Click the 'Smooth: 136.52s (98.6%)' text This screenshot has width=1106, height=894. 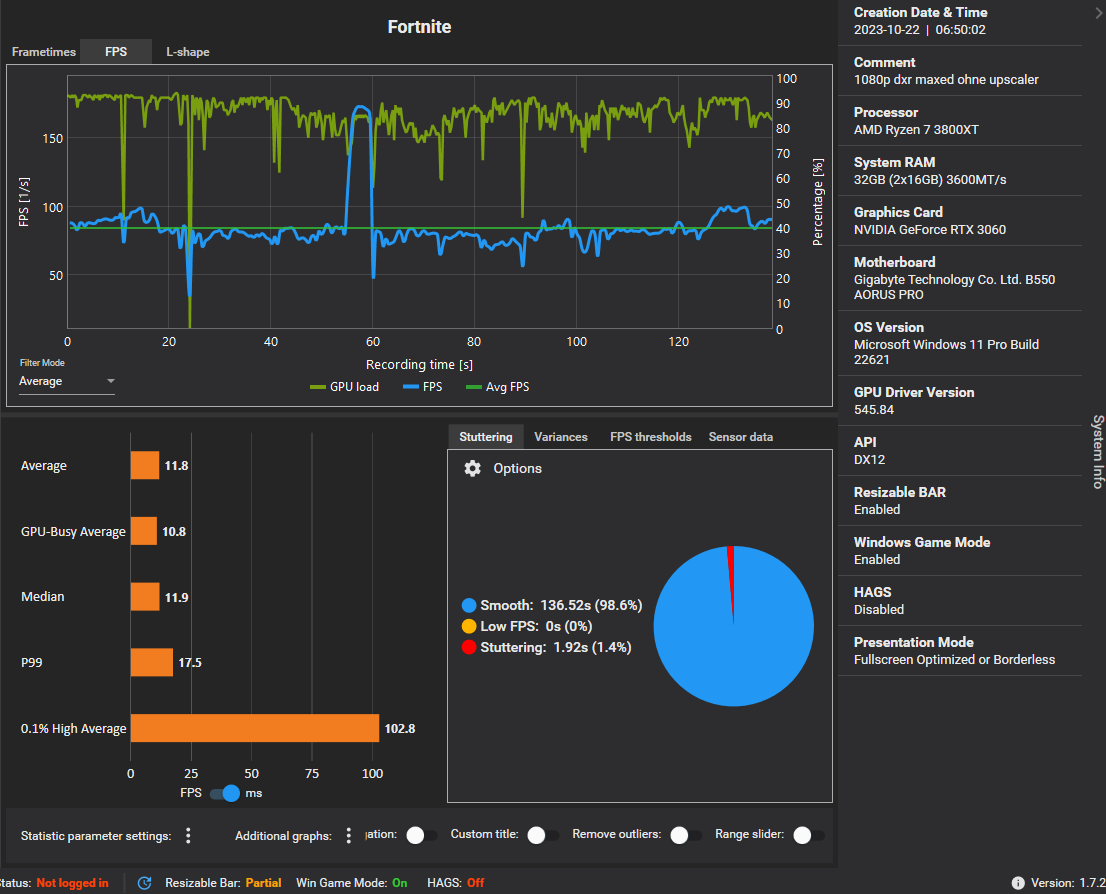[x=561, y=605]
